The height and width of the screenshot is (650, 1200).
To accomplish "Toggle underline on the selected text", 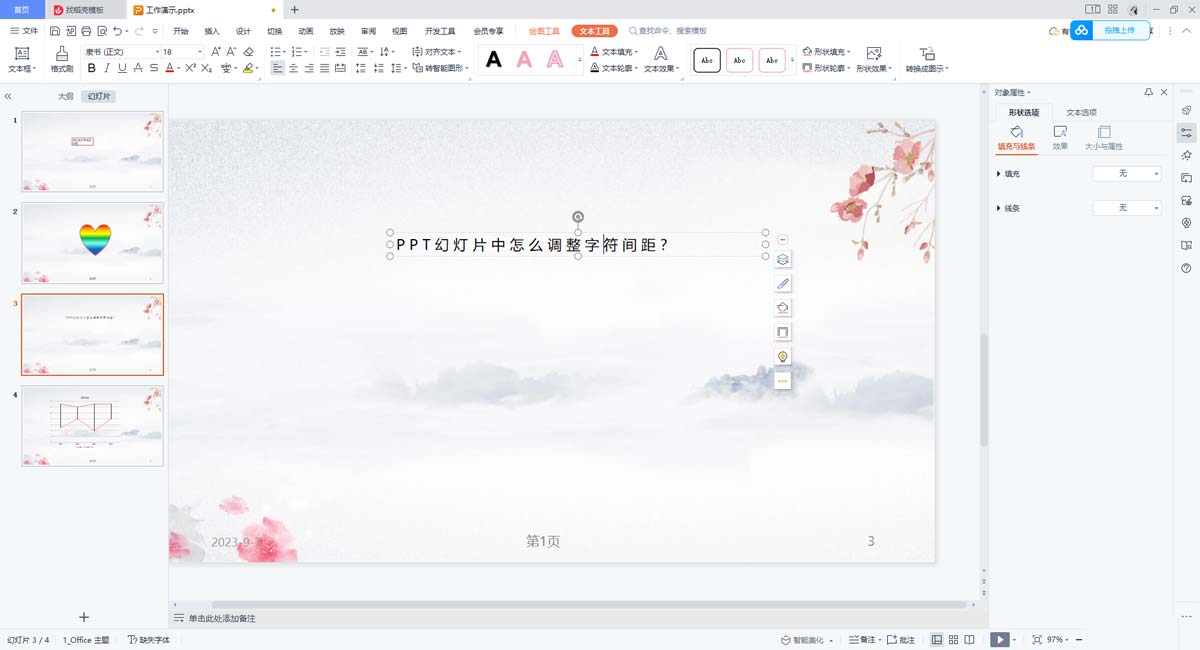I will 122,69.
